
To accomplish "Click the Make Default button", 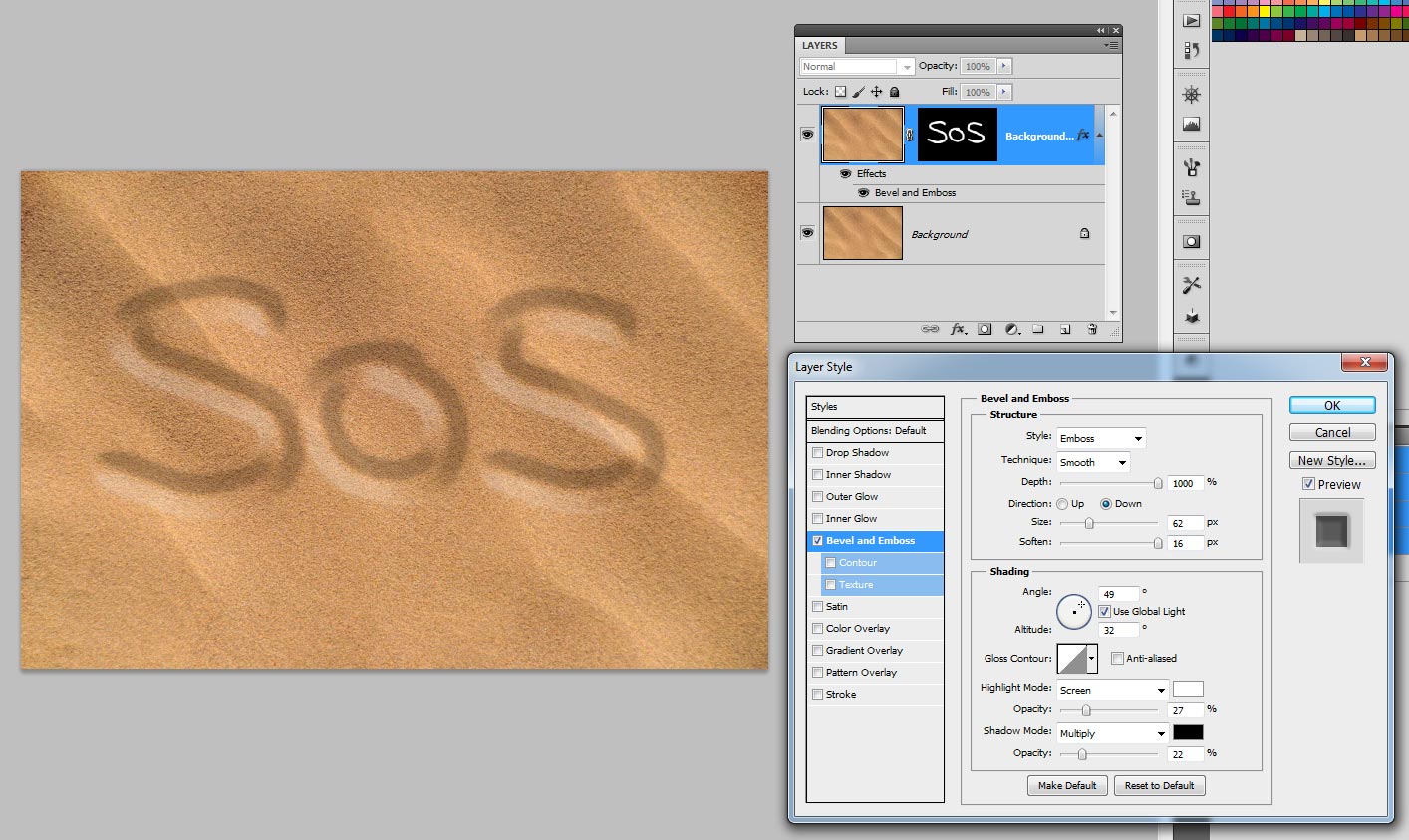I will 1066,786.
